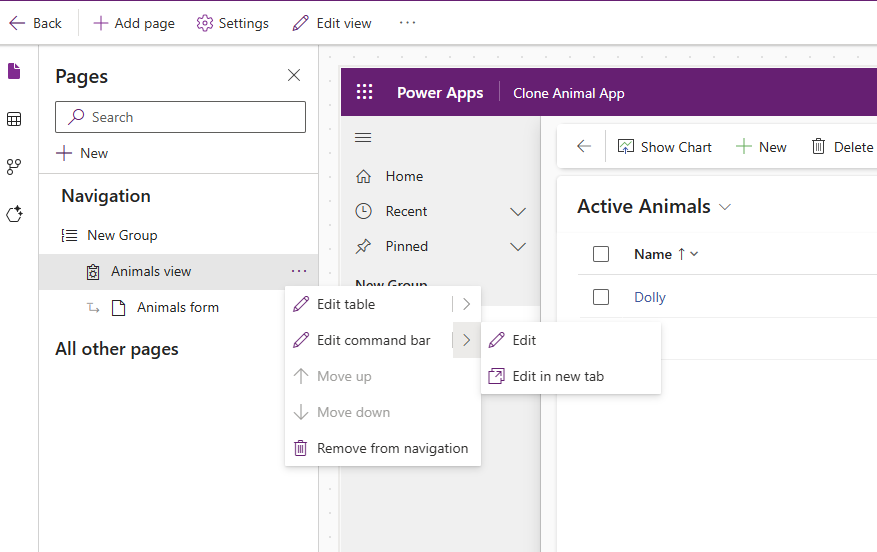This screenshot has height=552, width=877.
Task: Open the Automation flow icon in left rail
Action: coord(14,167)
